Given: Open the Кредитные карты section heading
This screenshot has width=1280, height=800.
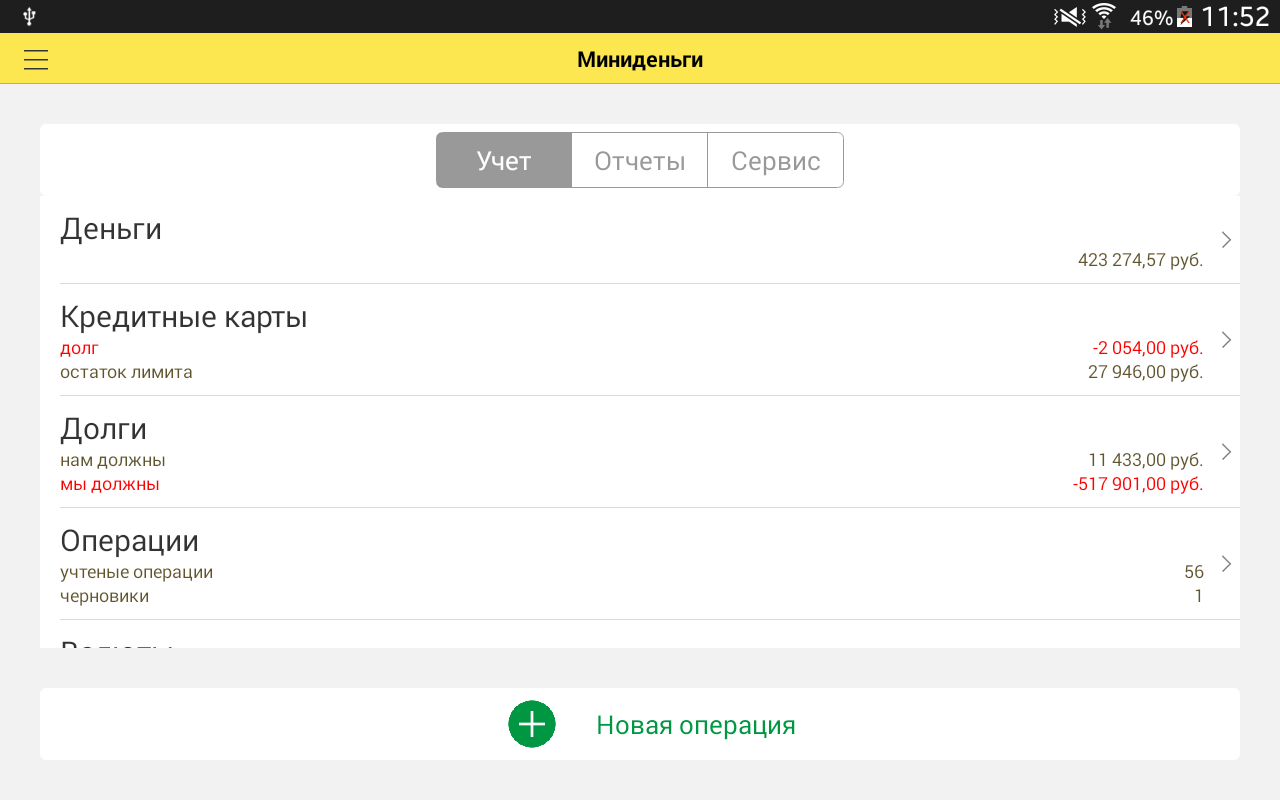Looking at the screenshot, I should point(184,318).
